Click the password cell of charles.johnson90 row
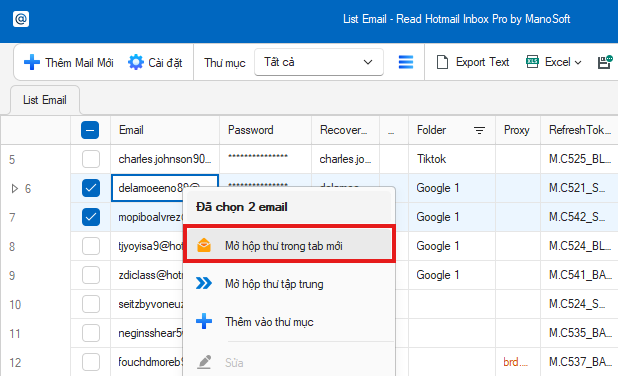This screenshot has height=376, width=618. 265,159
